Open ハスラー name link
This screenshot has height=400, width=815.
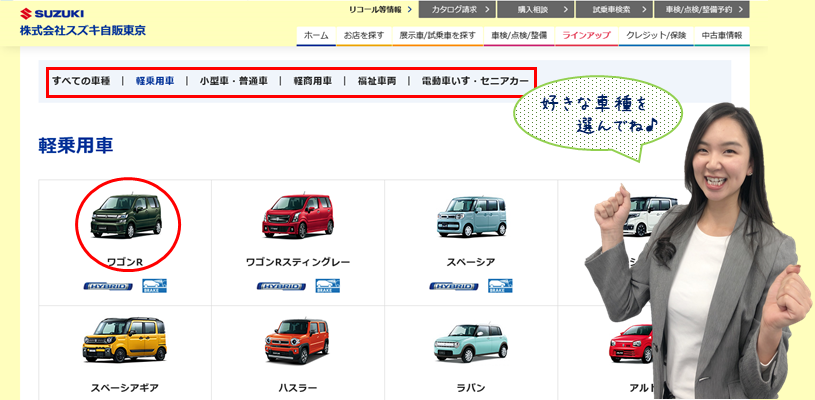pyautogui.click(x=297, y=388)
